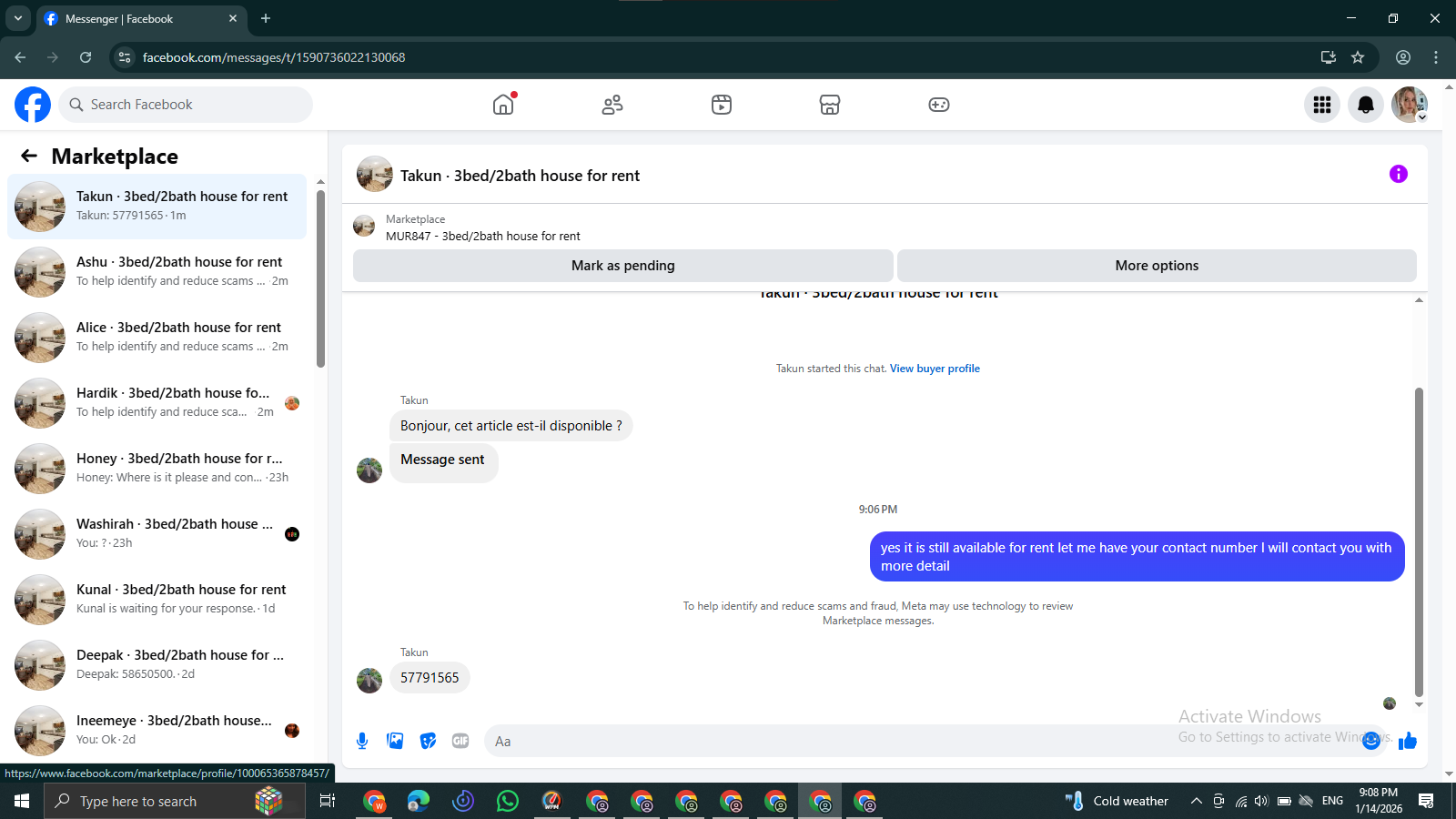The height and width of the screenshot is (819, 1456).
Task: Install app using the address bar install icon
Action: tap(1329, 57)
